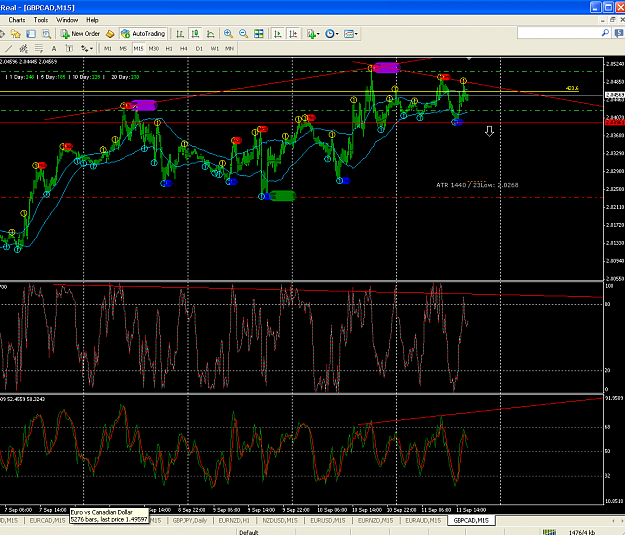Open the periods clock dropdown
The width and height of the screenshot is (625, 535).
click(332, 34)
